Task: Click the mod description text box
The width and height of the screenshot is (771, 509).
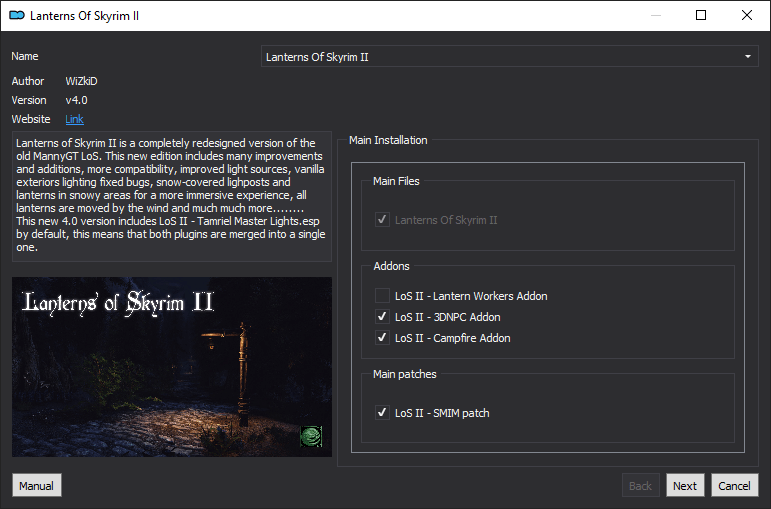Action: (x=172, y=196)
